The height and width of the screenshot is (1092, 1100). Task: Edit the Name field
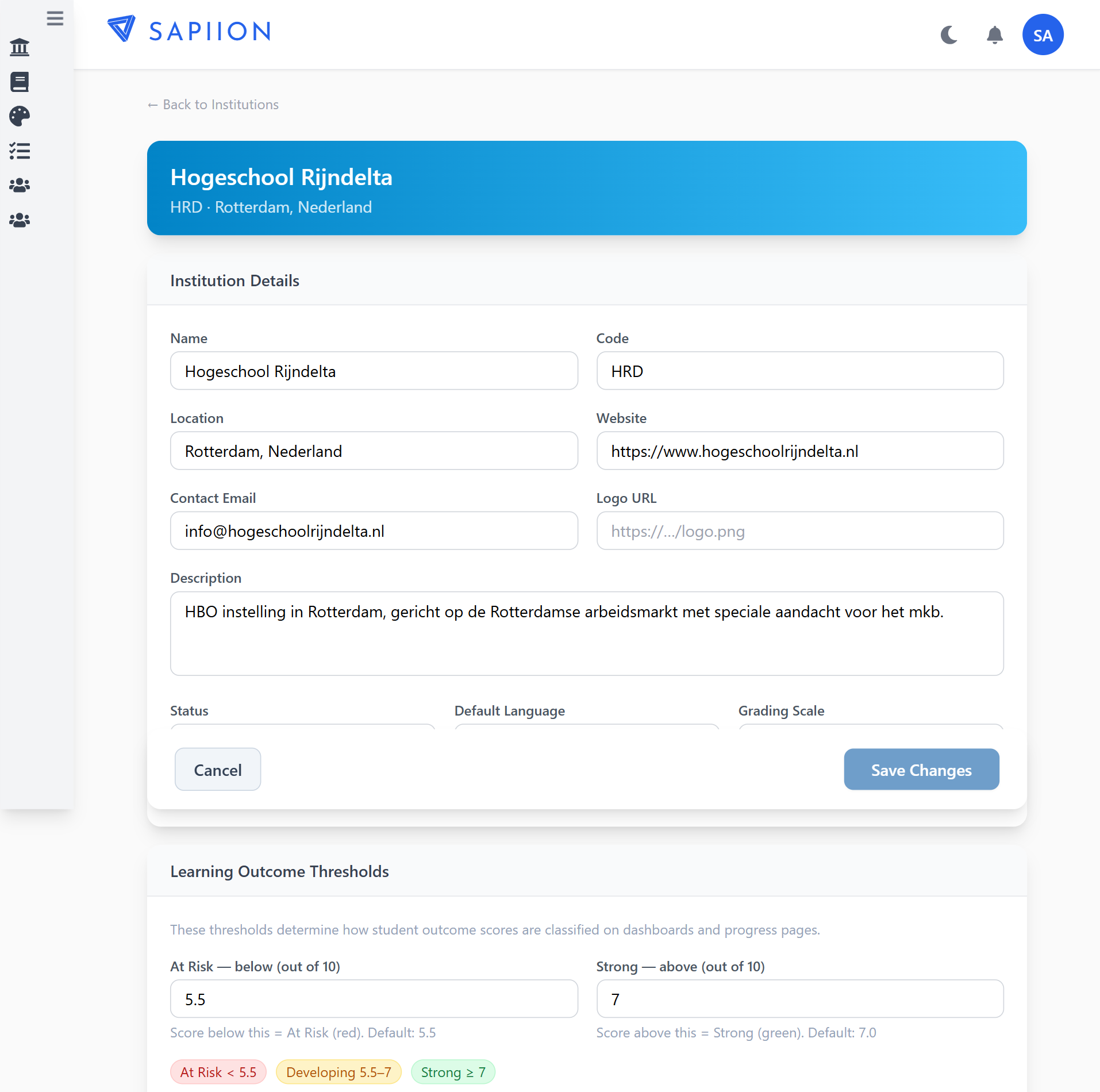point(374,371)
